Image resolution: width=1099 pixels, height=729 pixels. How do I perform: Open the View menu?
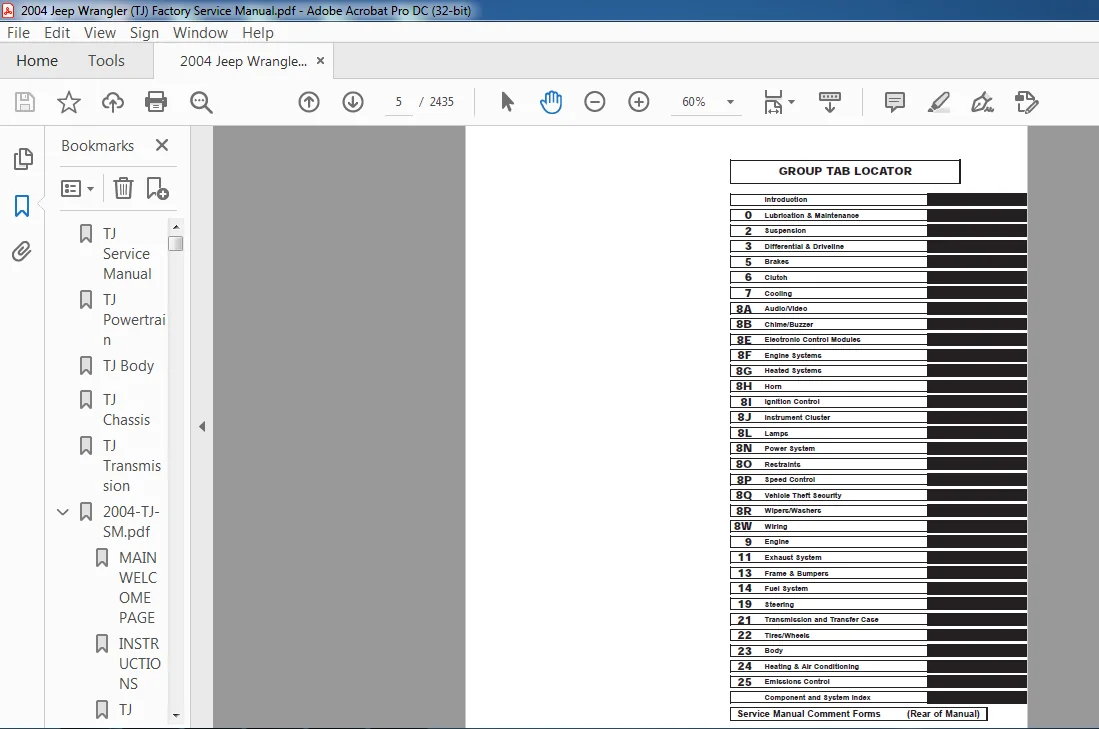coord(100,33)
